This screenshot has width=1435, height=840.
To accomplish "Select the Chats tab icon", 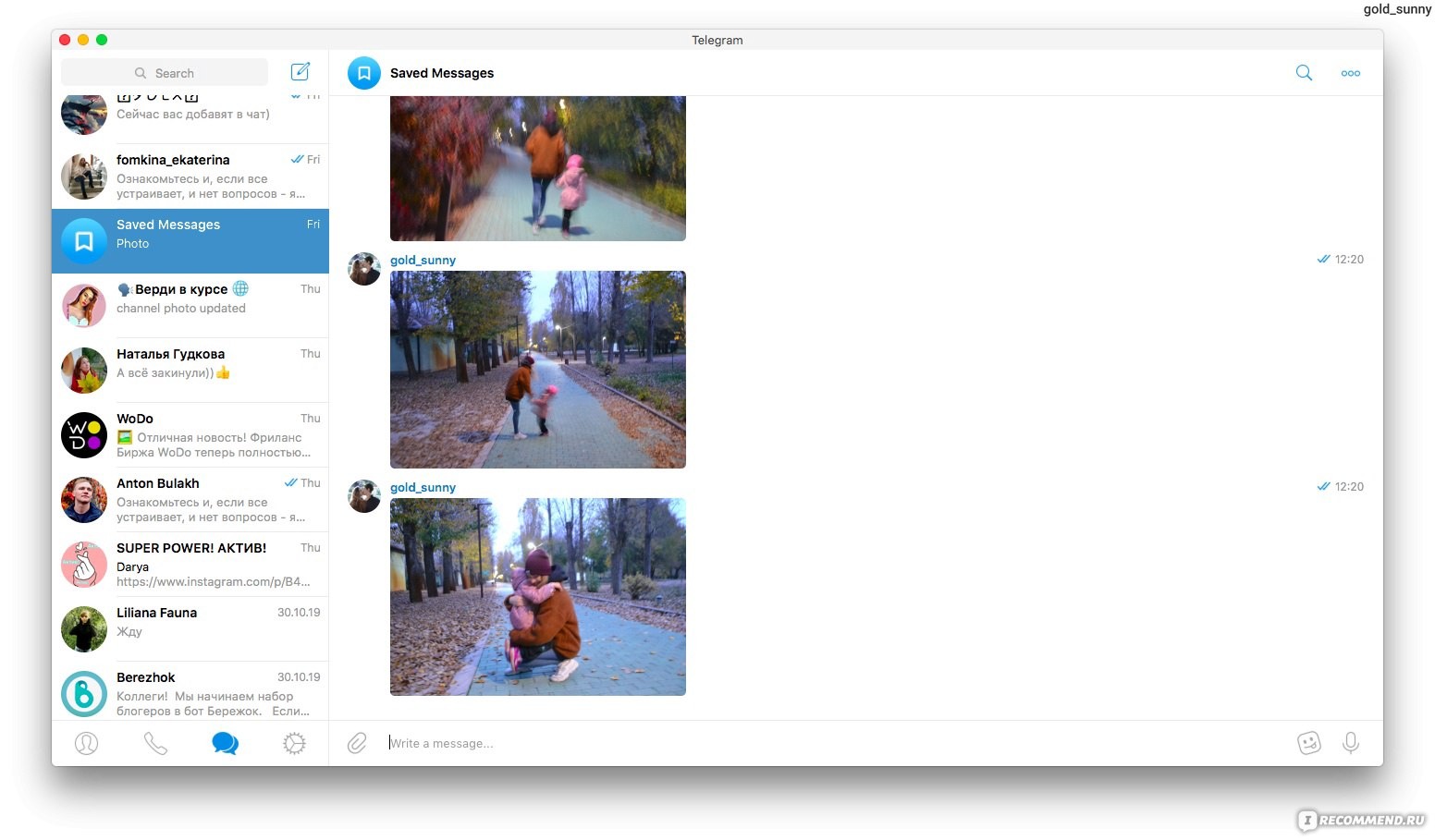I will pos(225,743).
